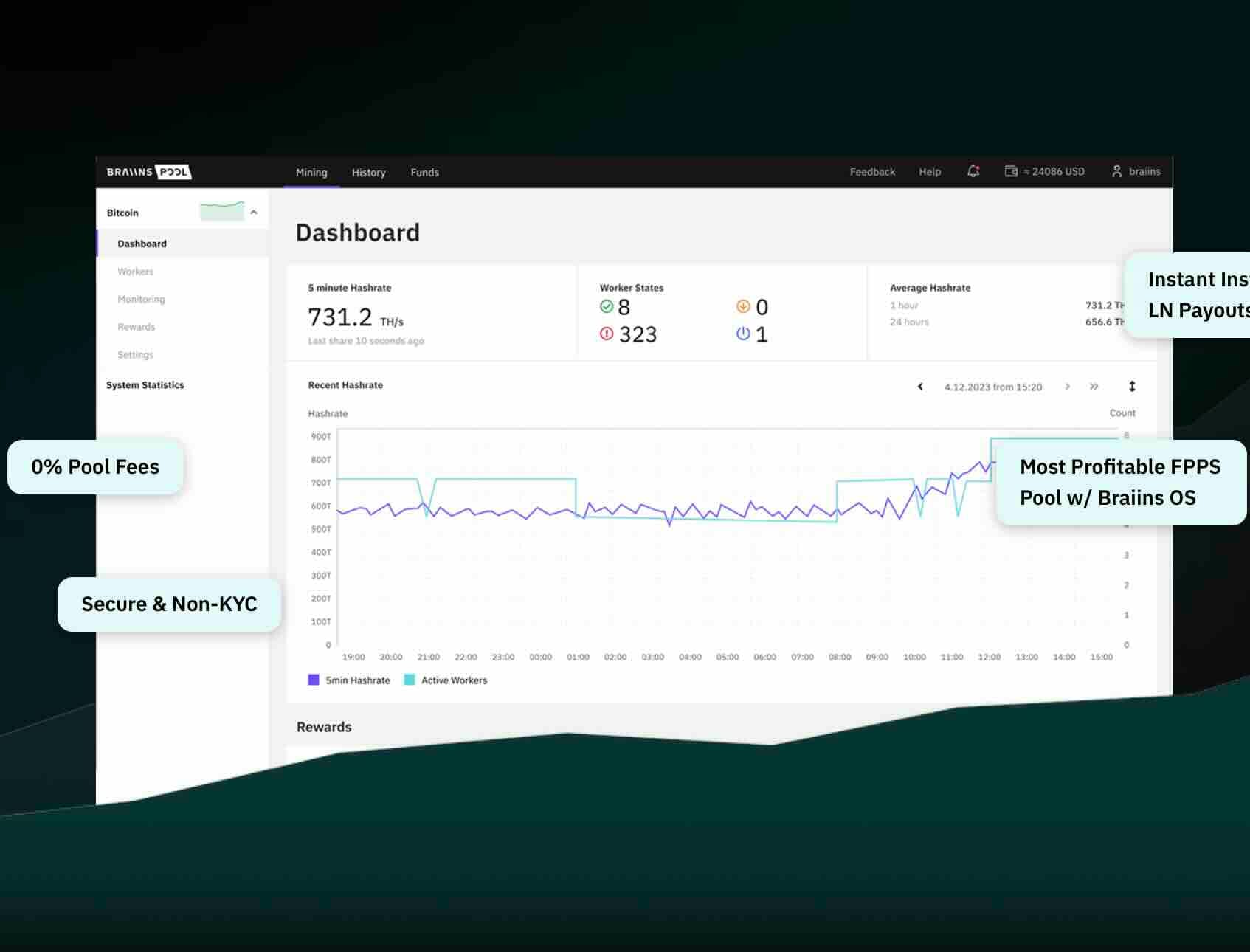Screen dimensions: 1250x952
Task: Click the blue disabled workers power icon
Action: (x=743, y=334)
